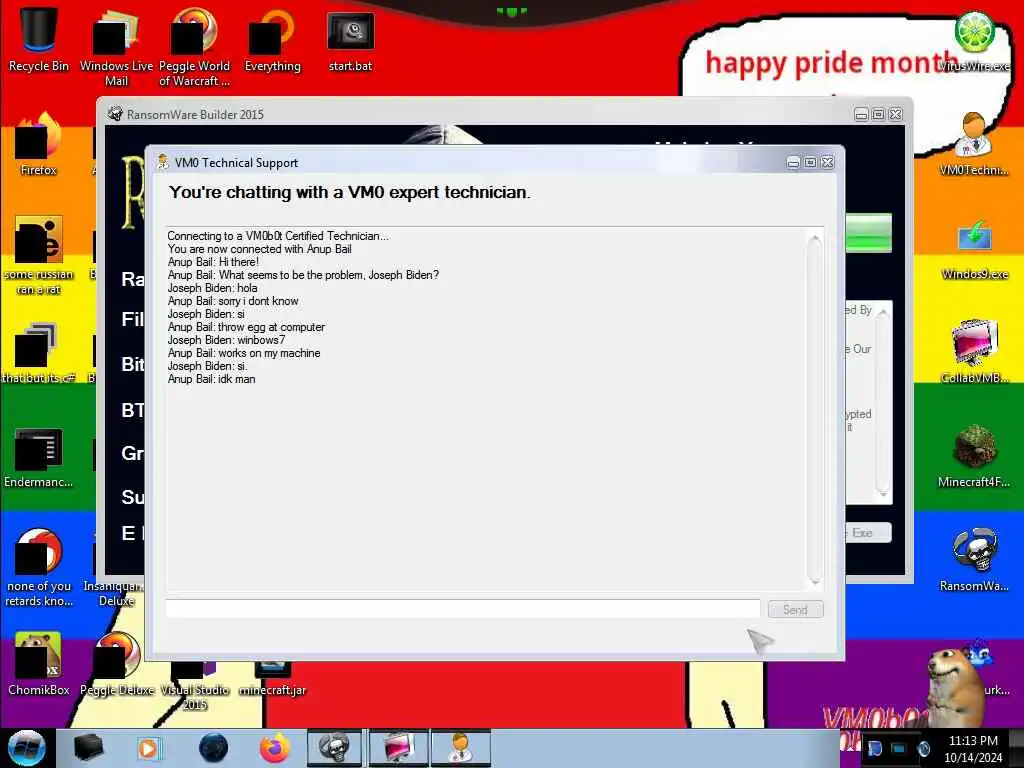
Task: Click 'You are now connected with Anup Bail'
Action: (x=259, y=249)
